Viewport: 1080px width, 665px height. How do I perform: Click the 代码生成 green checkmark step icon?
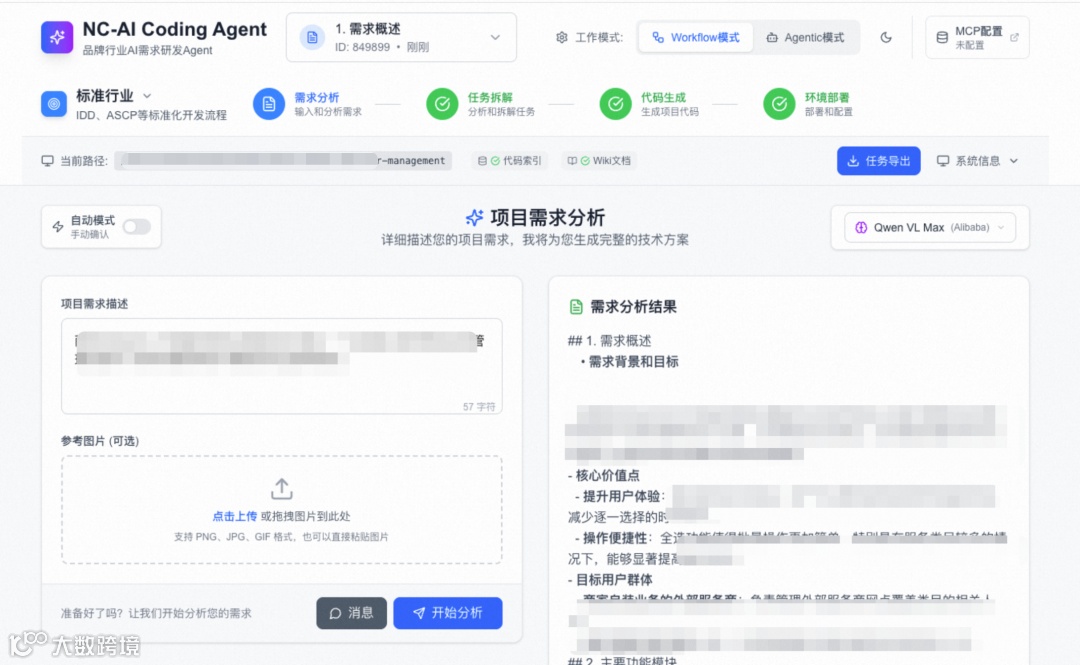point(615,104)
